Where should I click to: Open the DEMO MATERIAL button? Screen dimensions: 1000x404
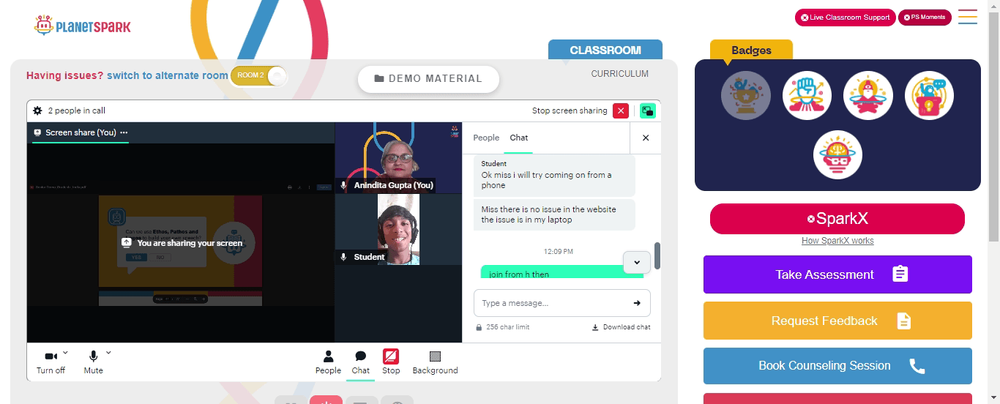point(428,79)
